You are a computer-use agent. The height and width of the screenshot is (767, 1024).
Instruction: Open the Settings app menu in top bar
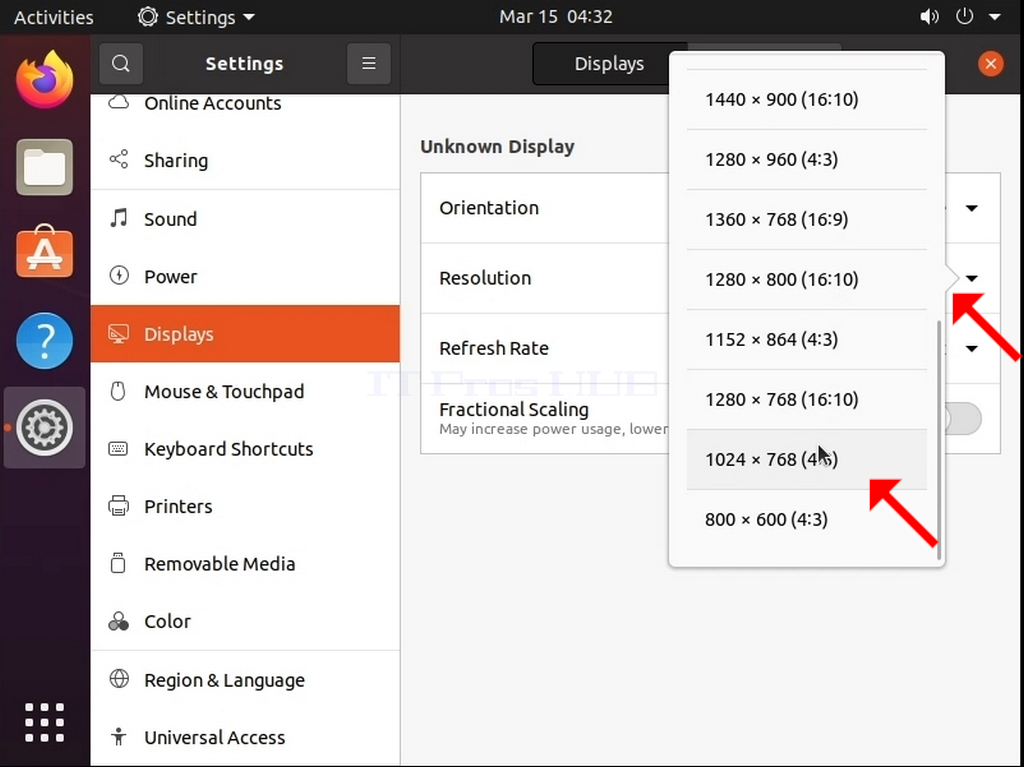click(197, 17)
